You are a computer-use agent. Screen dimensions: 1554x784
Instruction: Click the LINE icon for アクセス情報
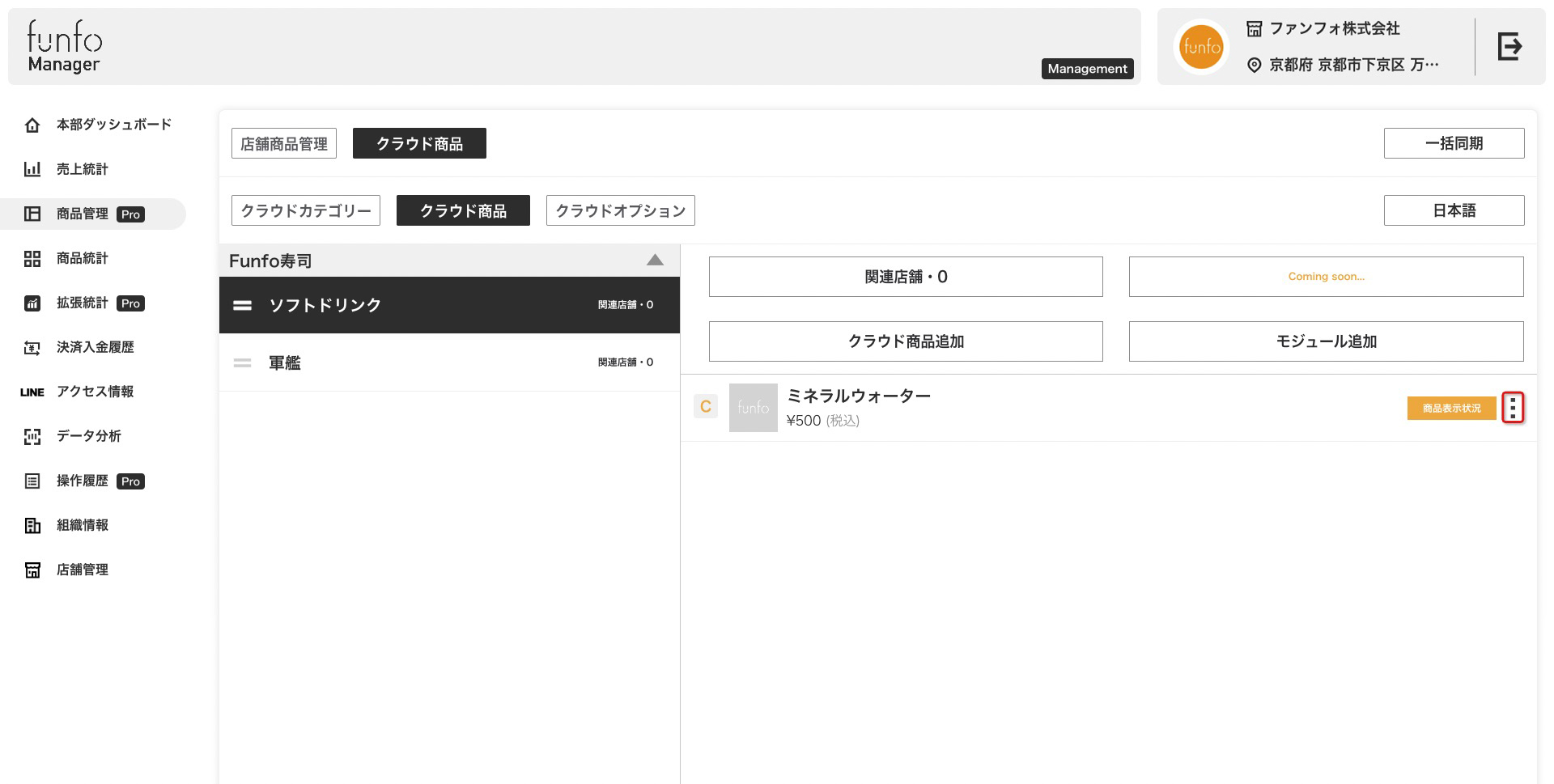[x=32, y=392]
